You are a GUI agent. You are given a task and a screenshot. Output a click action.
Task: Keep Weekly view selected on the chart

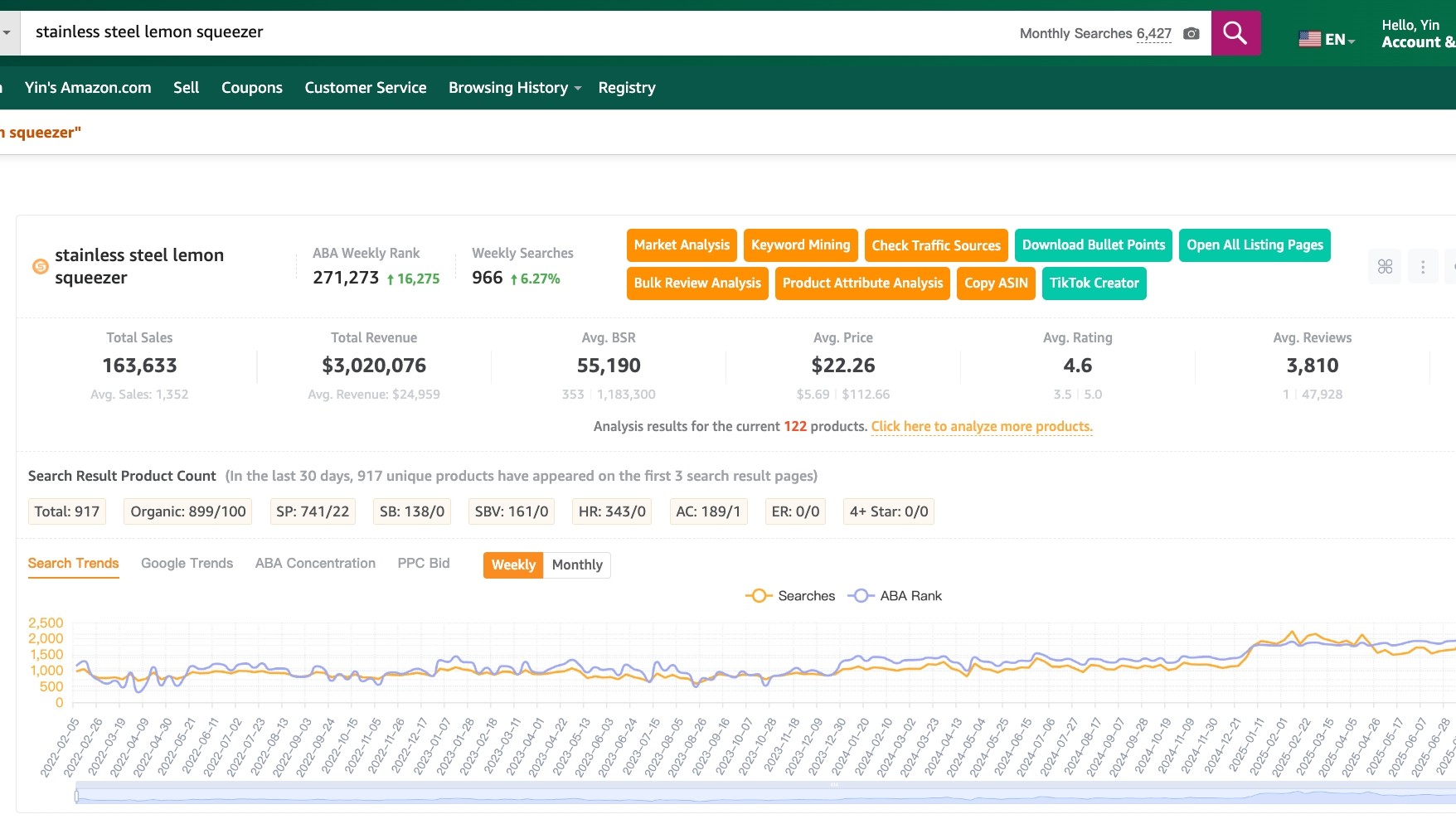[x=512, y=565]
